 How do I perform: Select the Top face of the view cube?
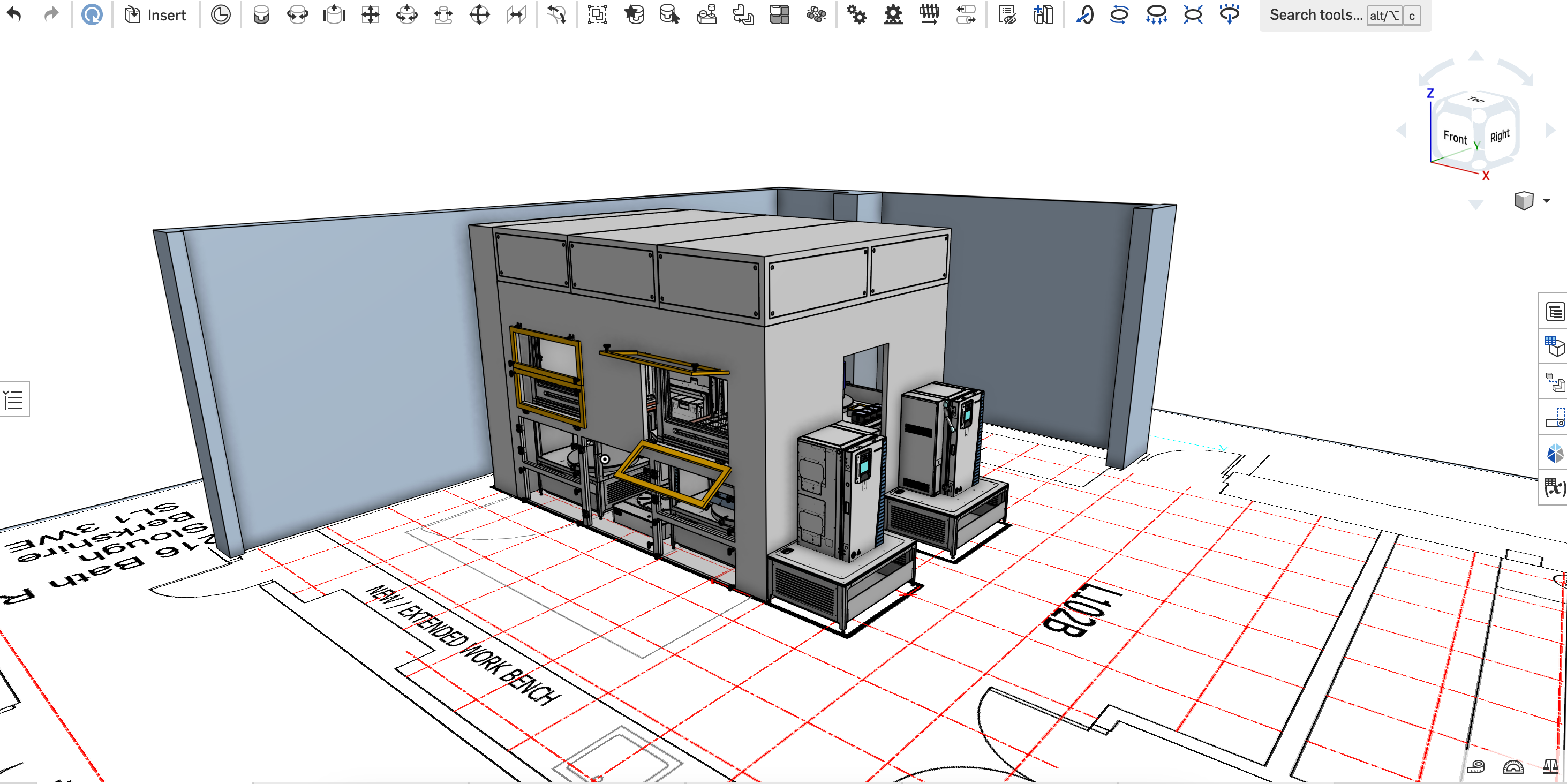pos(1476,100)
